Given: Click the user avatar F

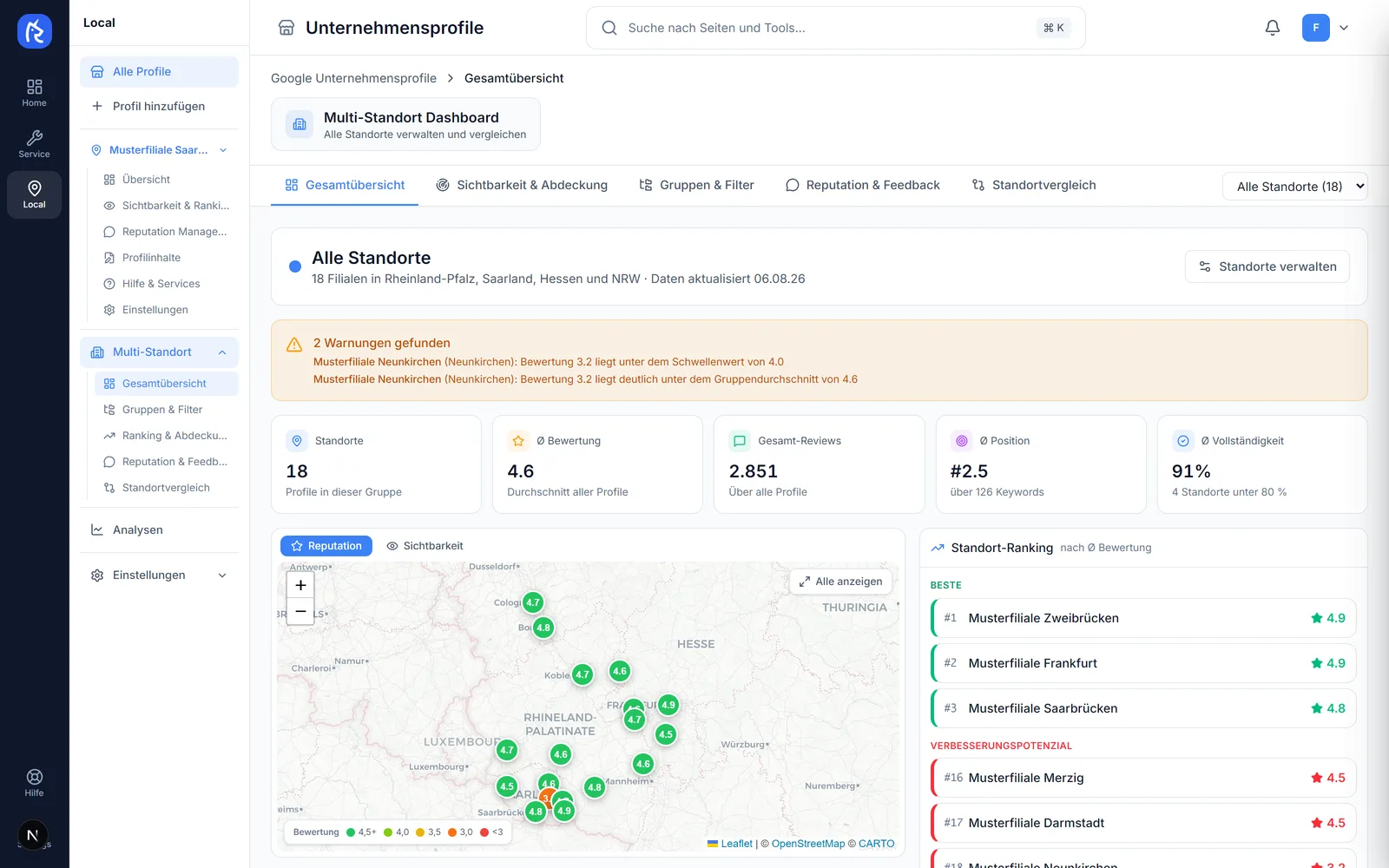Looking at the screenshot, I should click(1316, 28).
